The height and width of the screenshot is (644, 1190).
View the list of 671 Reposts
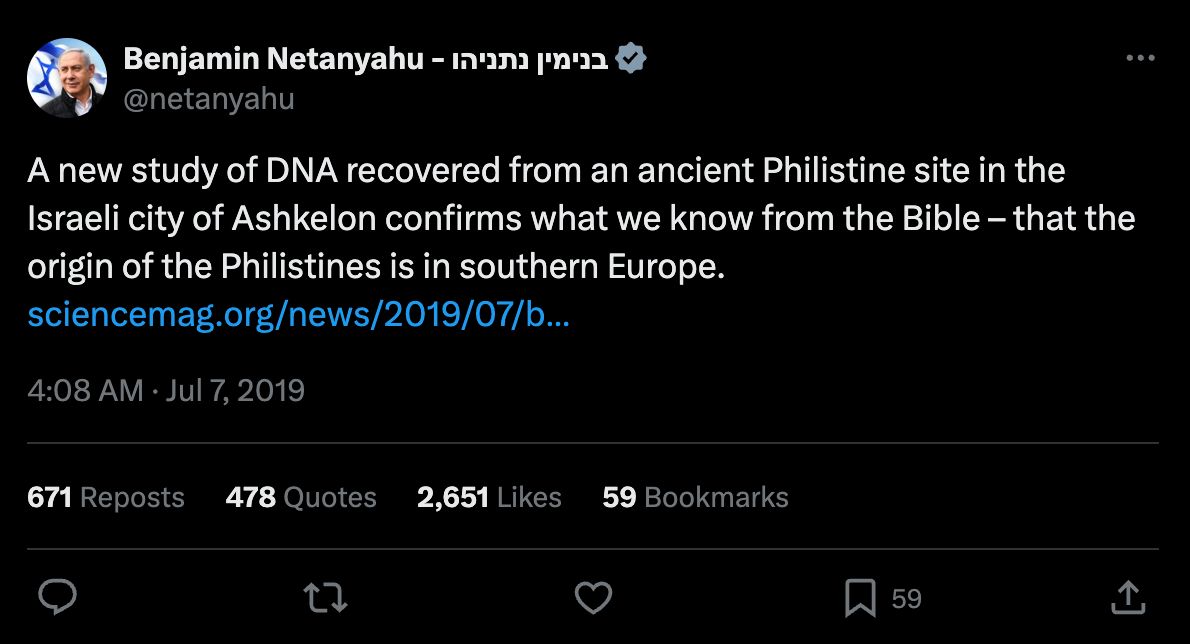tap(105, 497)
